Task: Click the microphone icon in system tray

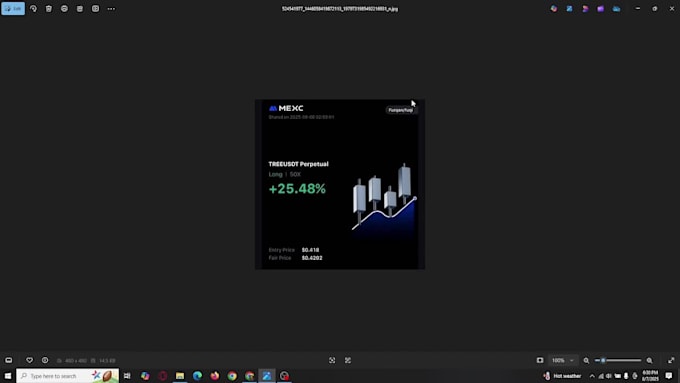Action: (626, 376)
